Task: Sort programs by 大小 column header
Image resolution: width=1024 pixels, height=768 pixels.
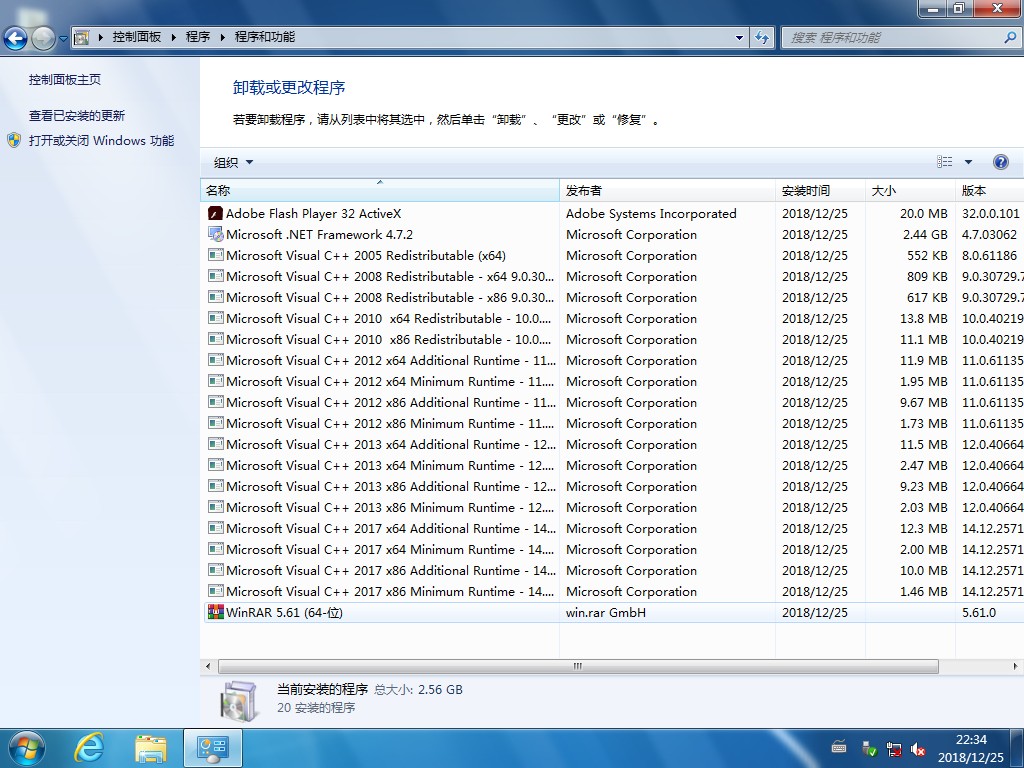Action: 908,190
